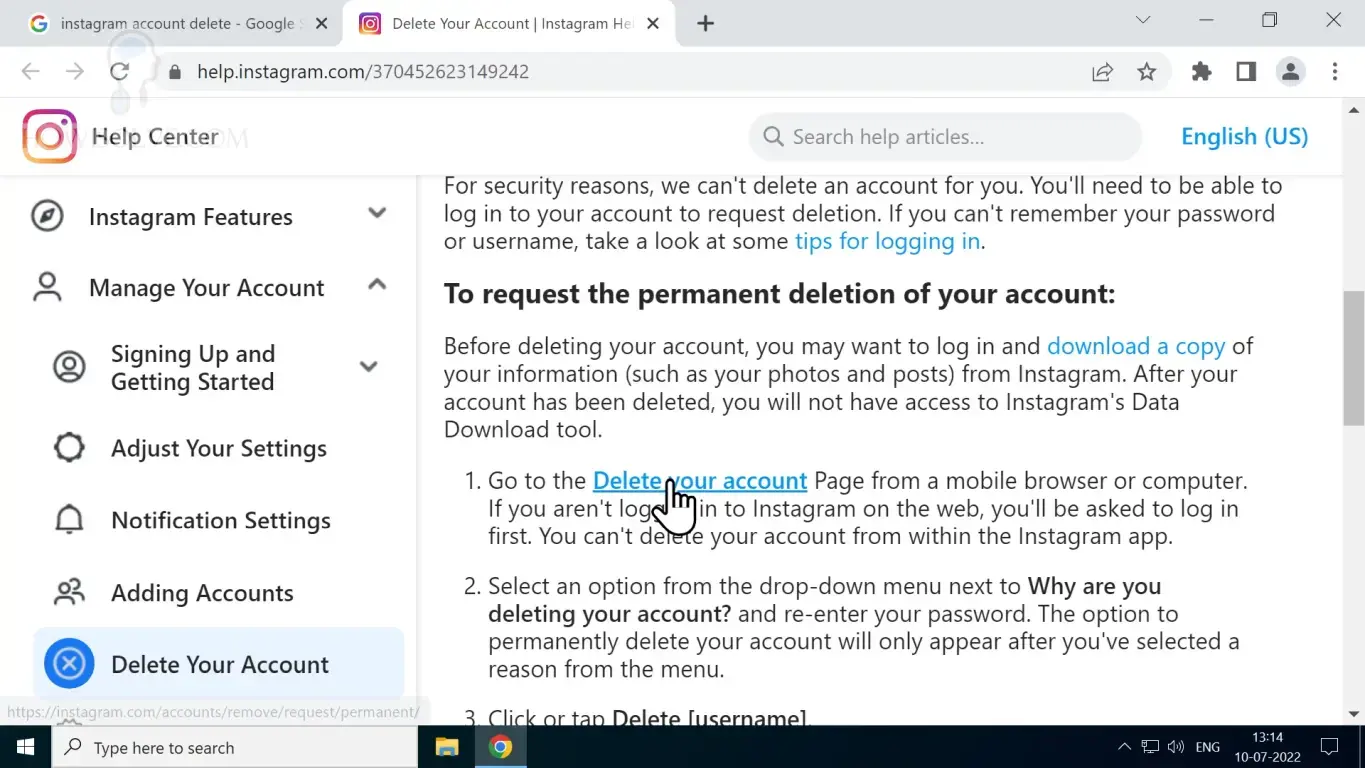Open the Chrome profile avatar
Image resolution: width=1365 pixels, height=768 pixels.
tap(1290, 71)
